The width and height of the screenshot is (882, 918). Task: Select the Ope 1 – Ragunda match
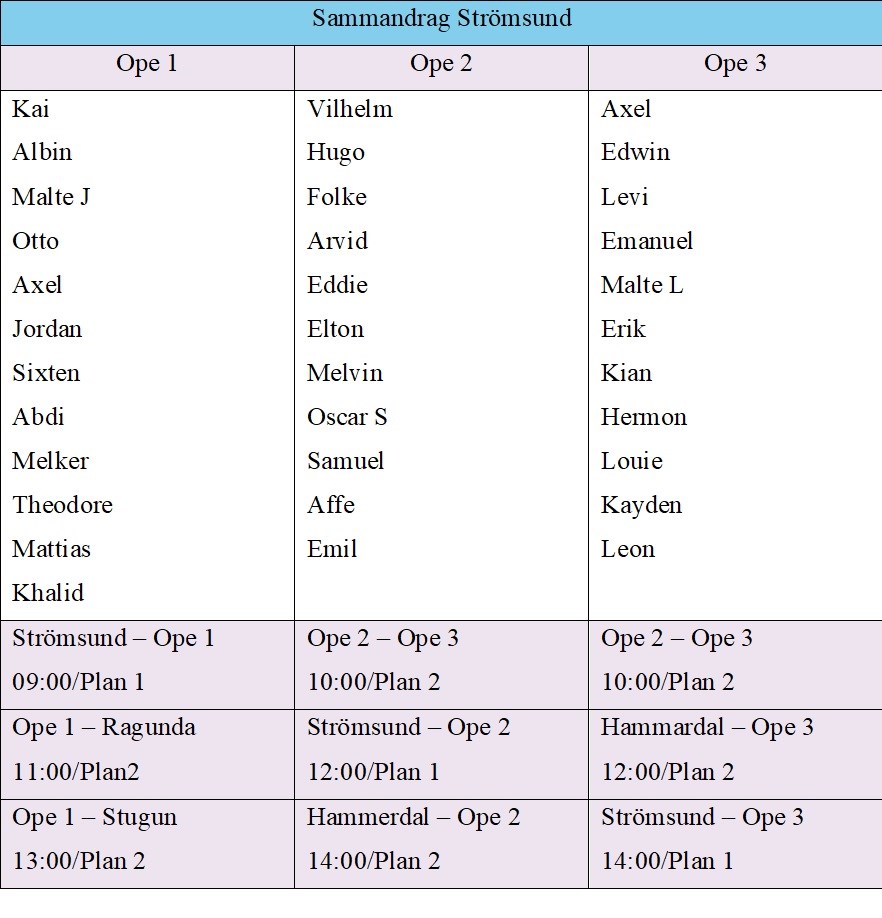104,728
